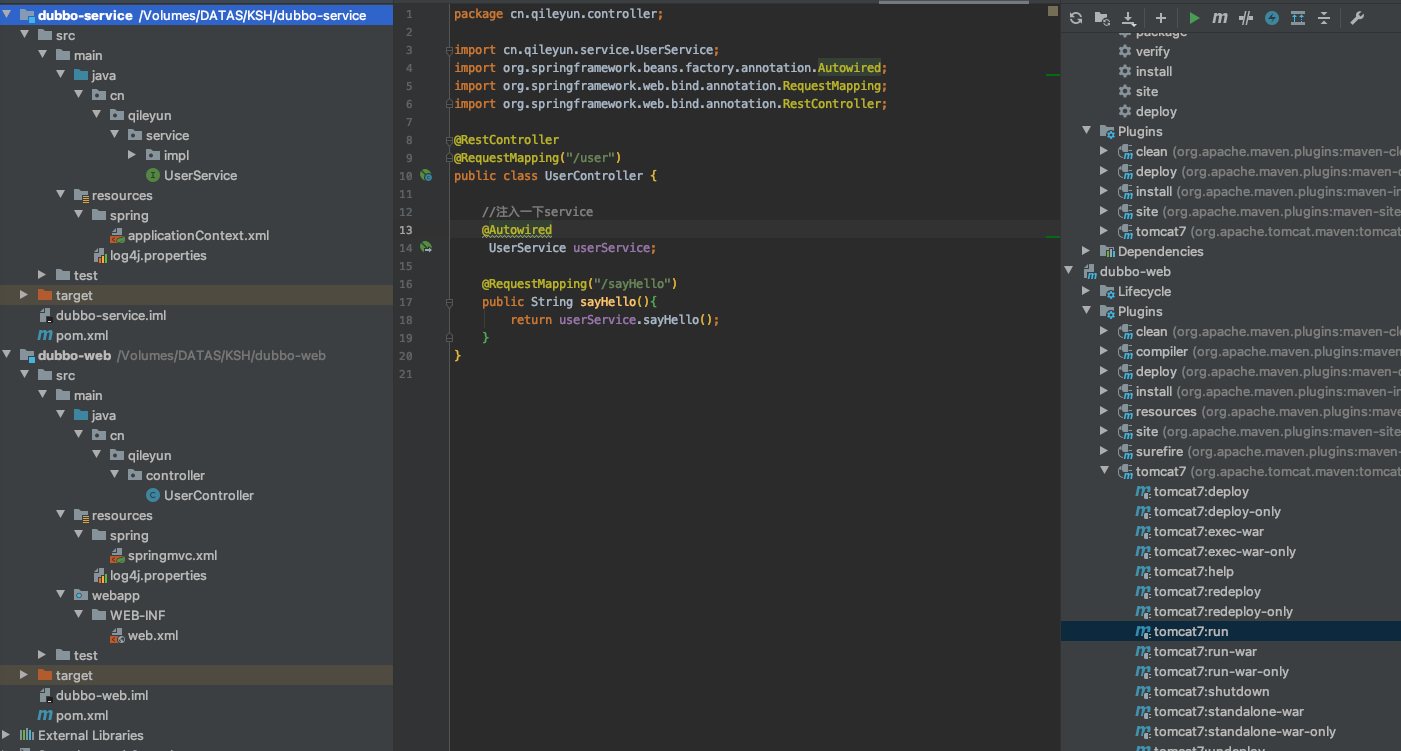Toggle Skip Tests mode lightning icon

[x=1272, y=18]
